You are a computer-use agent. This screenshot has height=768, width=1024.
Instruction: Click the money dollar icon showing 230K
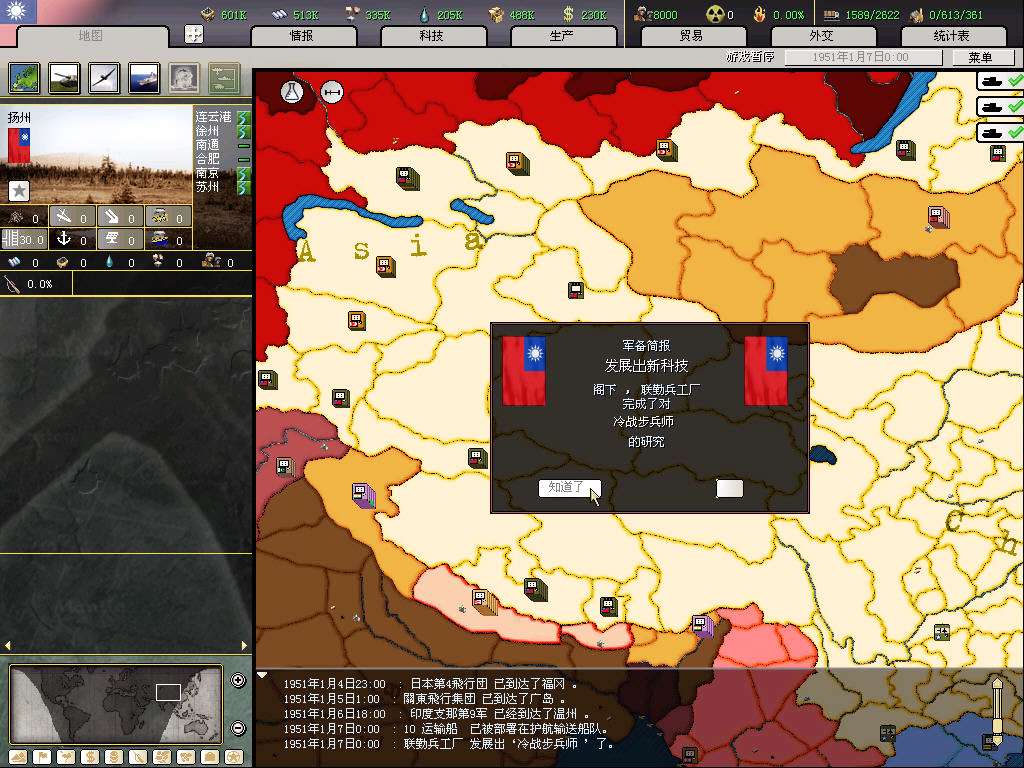pyautogui.click(x=568, y=14)
